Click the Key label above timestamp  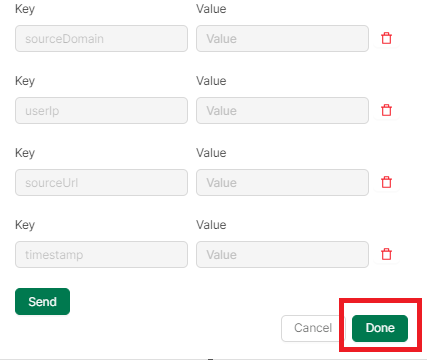coord(25,225)
